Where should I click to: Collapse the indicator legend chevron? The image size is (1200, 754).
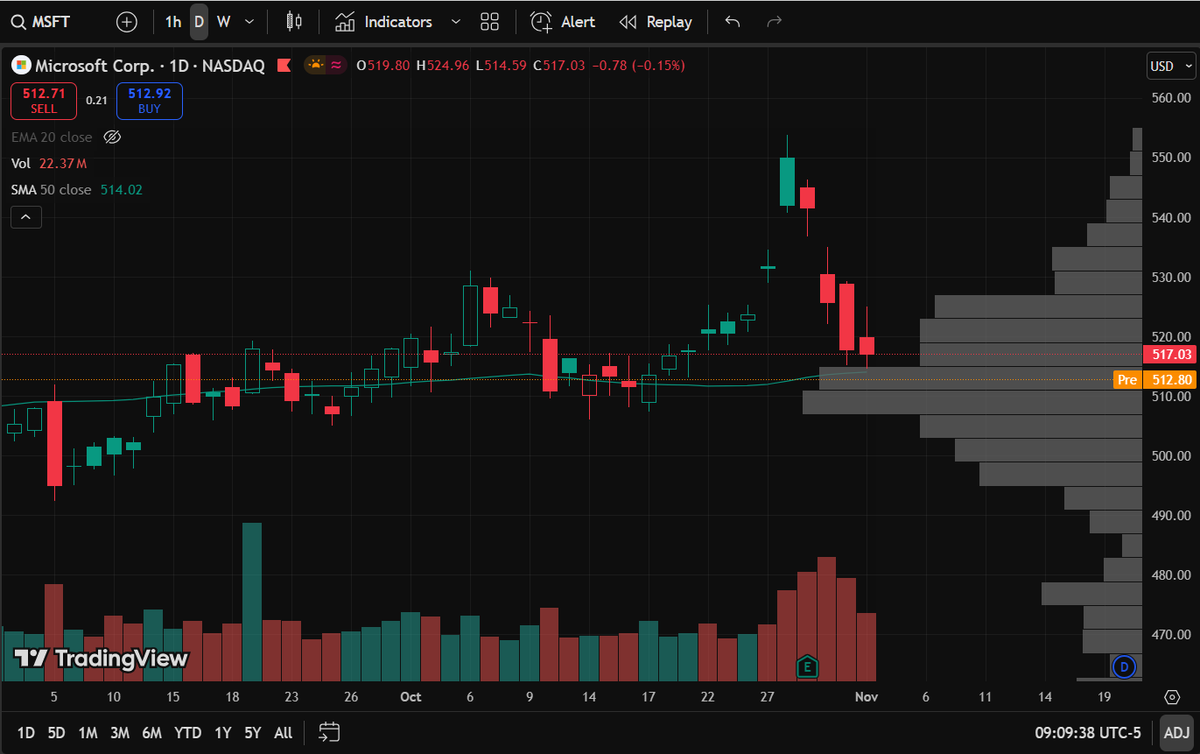tap(26, 216)
